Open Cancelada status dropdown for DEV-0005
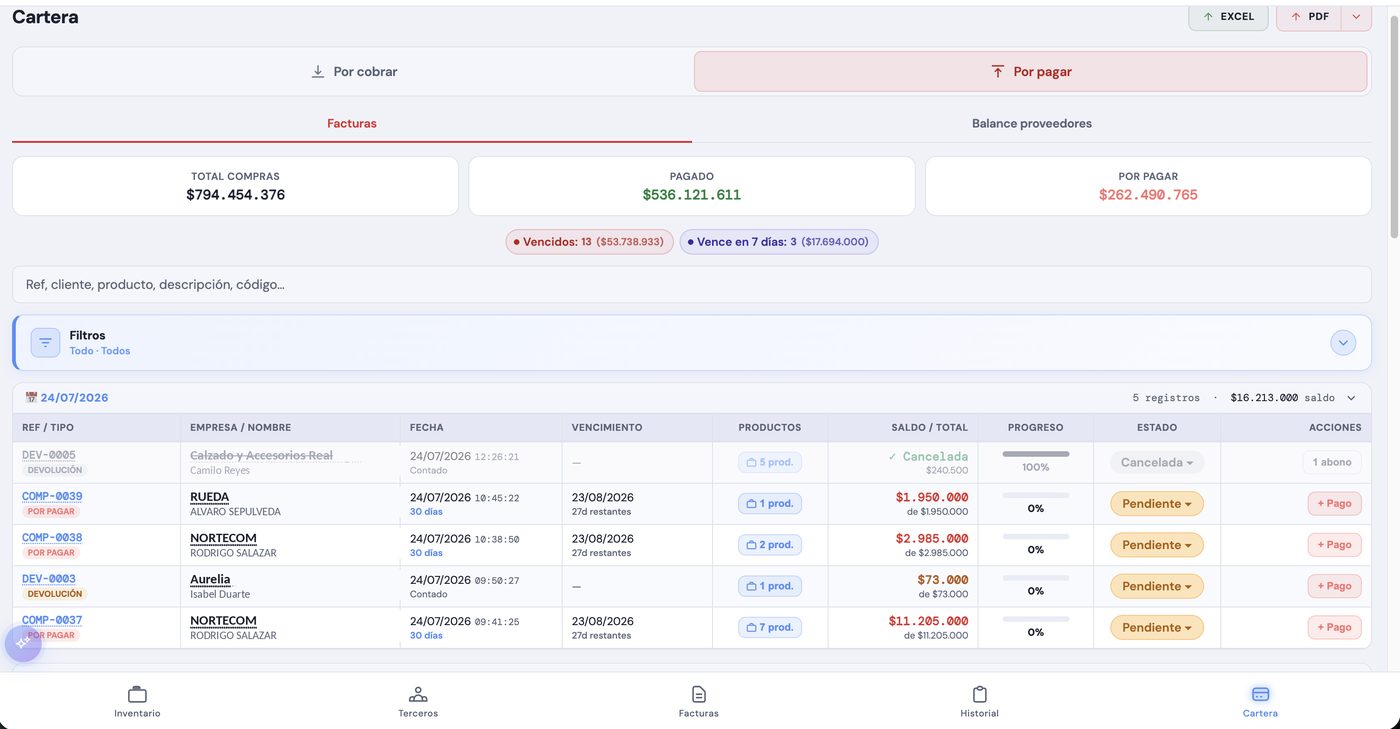The height and width of the screenshot is (729, 1400). pos(1157,463)
